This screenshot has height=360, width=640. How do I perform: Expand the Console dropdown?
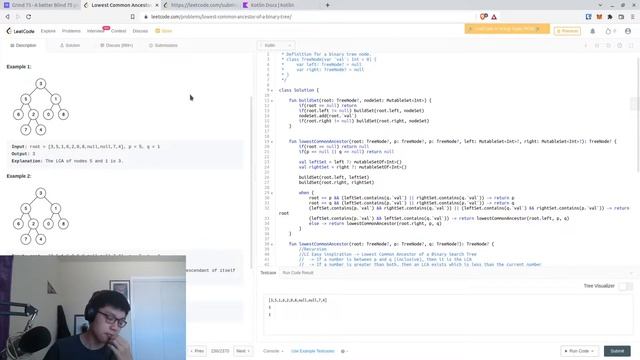[273, 351]
